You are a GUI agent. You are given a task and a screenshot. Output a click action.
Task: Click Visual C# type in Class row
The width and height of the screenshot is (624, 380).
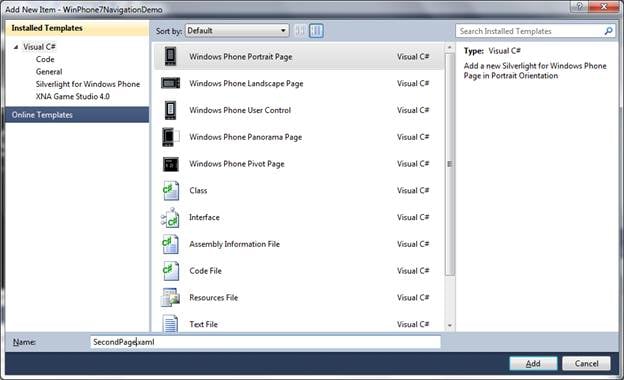click(x=413, y=191)
